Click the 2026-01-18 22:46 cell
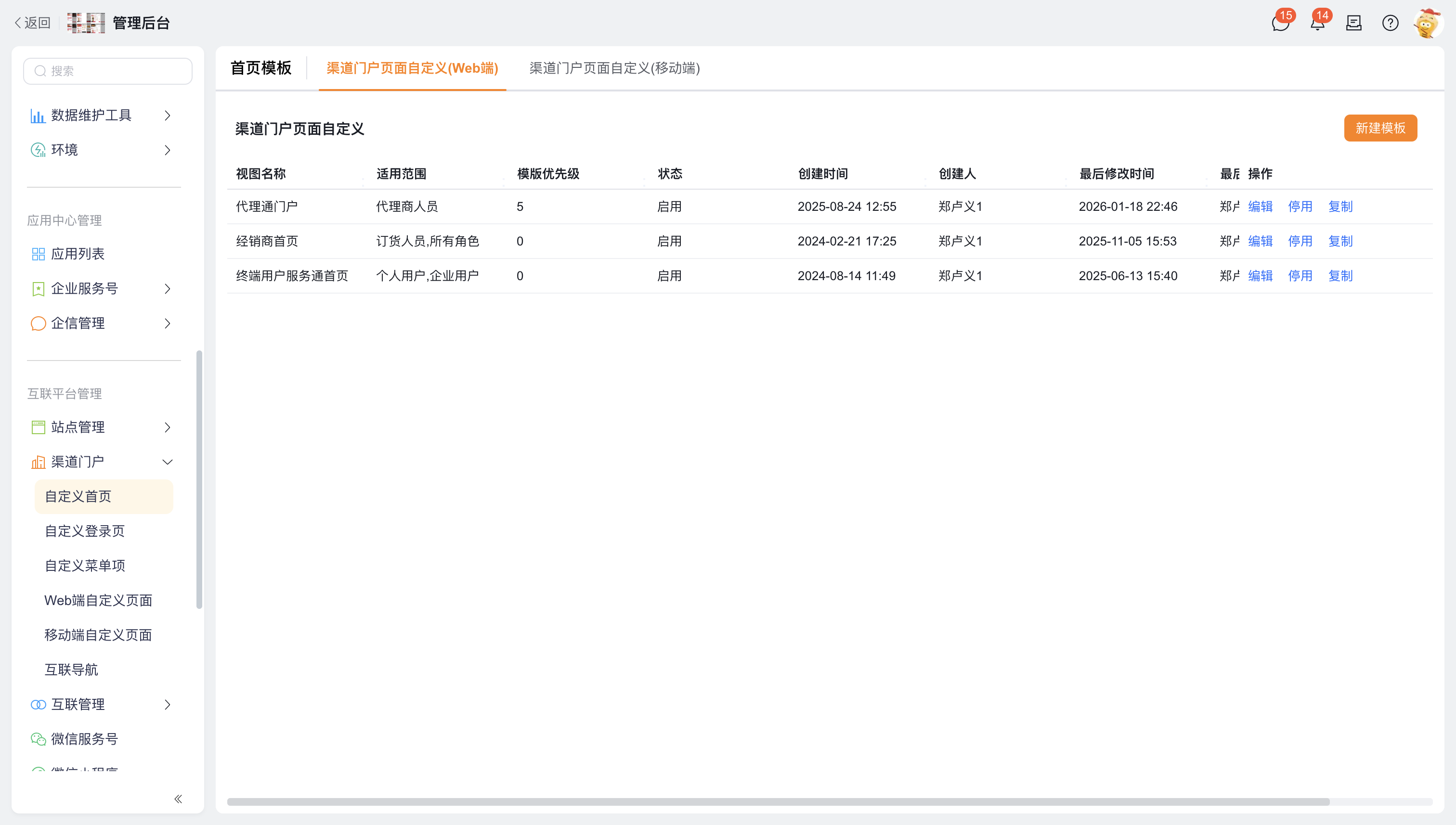Screen dimensions: 1456x825 pos(1128,207)
